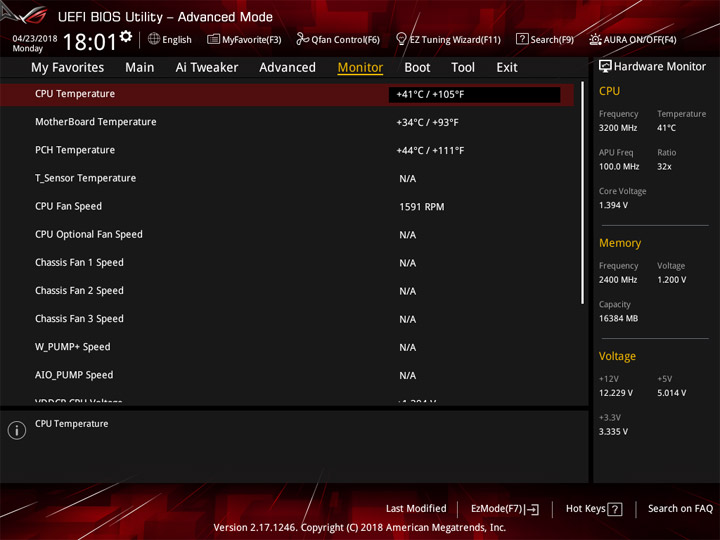The image size is (720, 540).
Task: Click Last Modified
Action: pyautogui.click(x=416, y=508)
